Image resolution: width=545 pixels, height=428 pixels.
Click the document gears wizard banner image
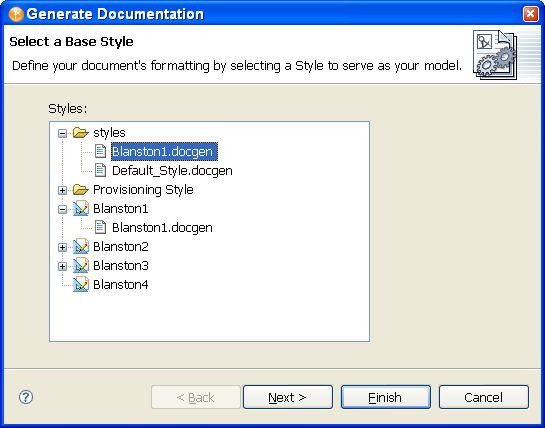tap(495, 55)
